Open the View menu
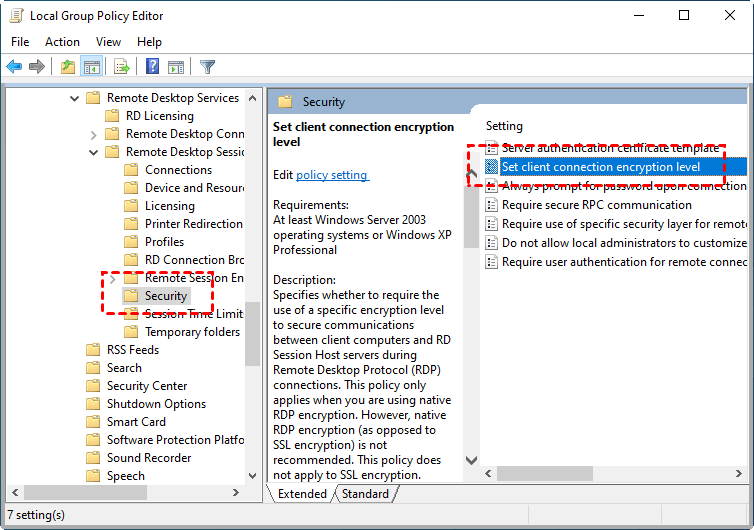 click(x=108, y=42)
